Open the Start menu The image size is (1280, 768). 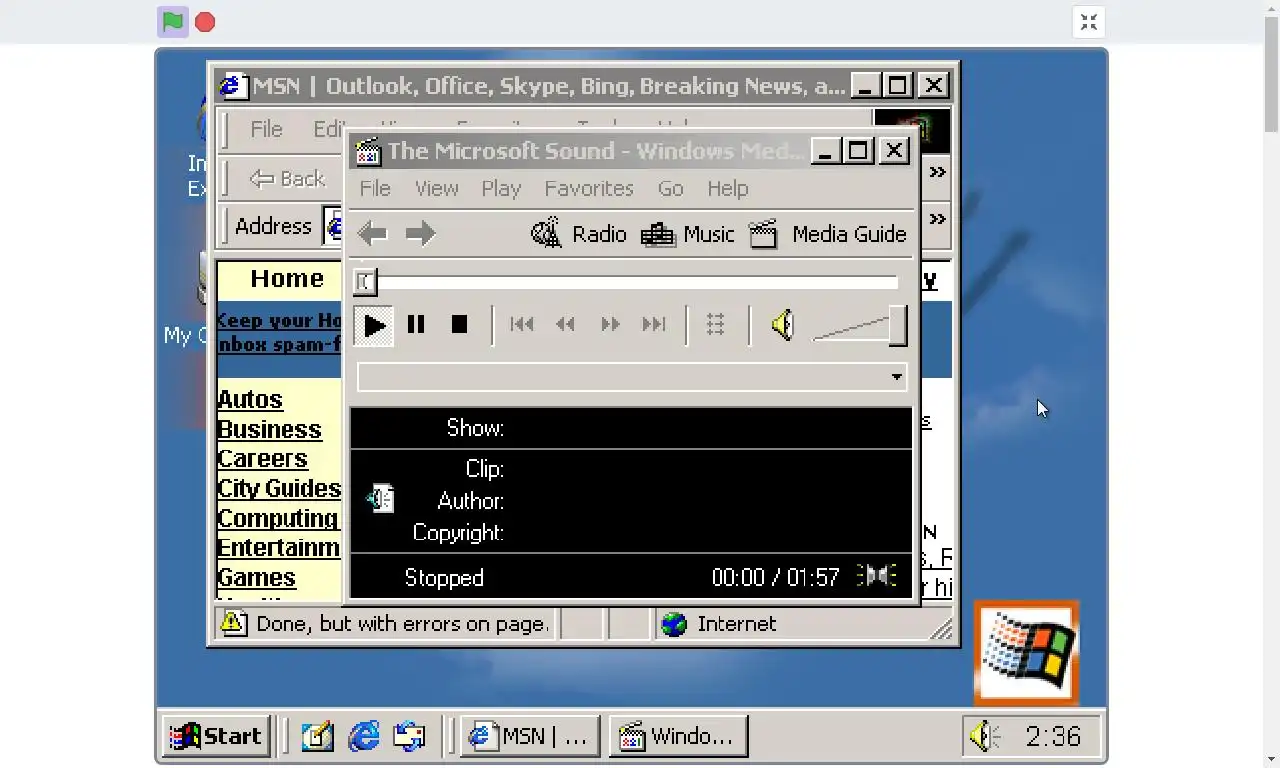[x=217, y=737]
